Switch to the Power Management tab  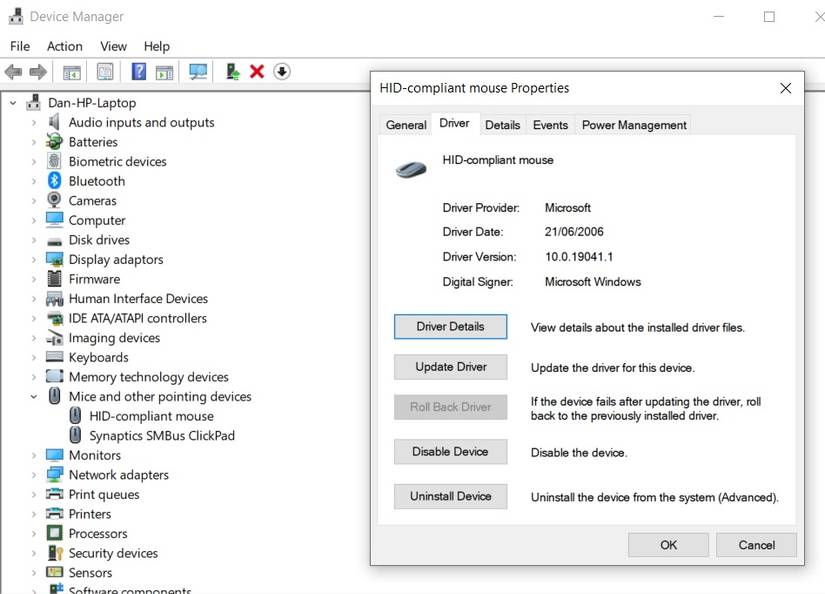pyautogui.click(x=633, y=124)
